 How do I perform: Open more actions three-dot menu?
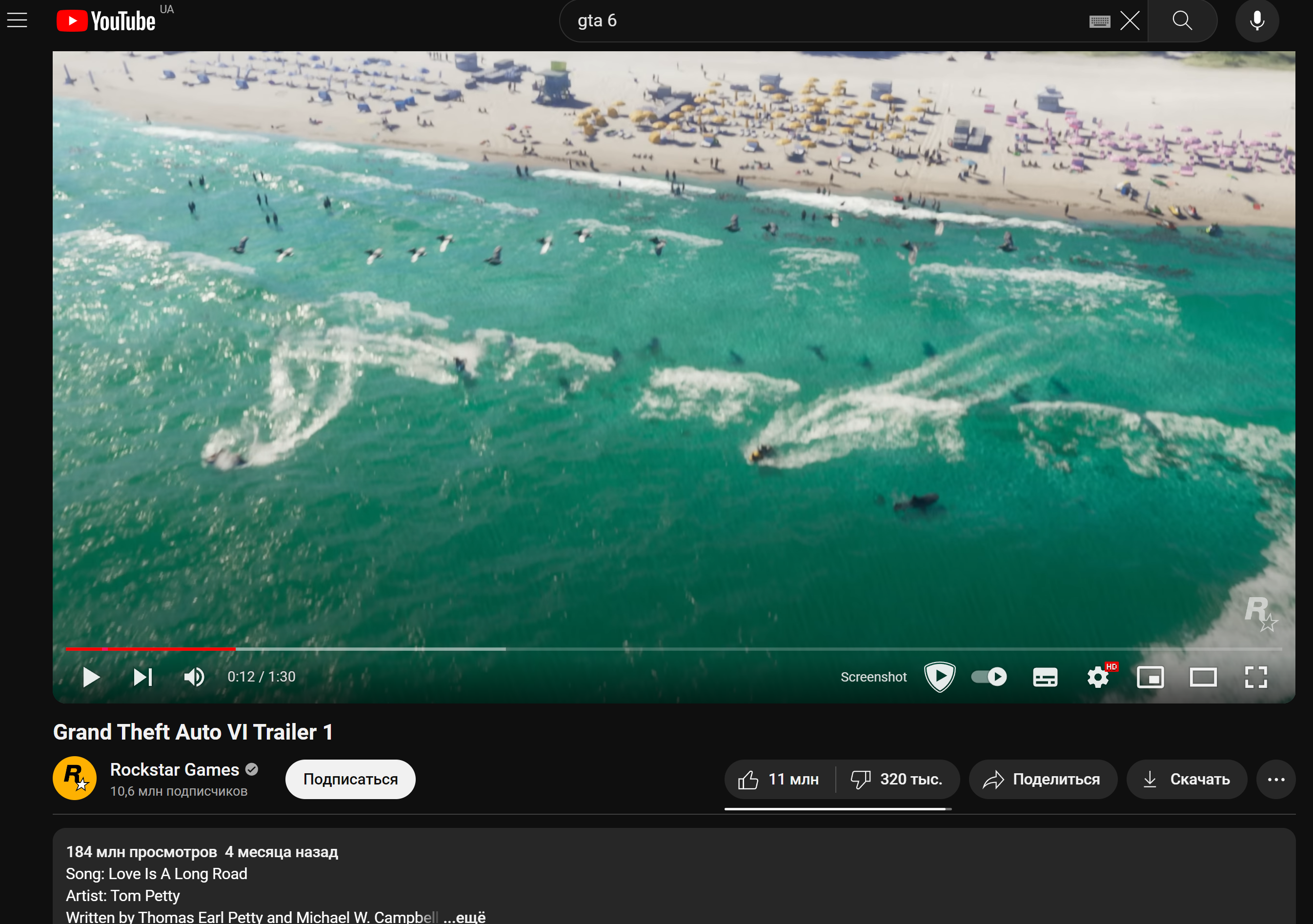(1275, 779)
